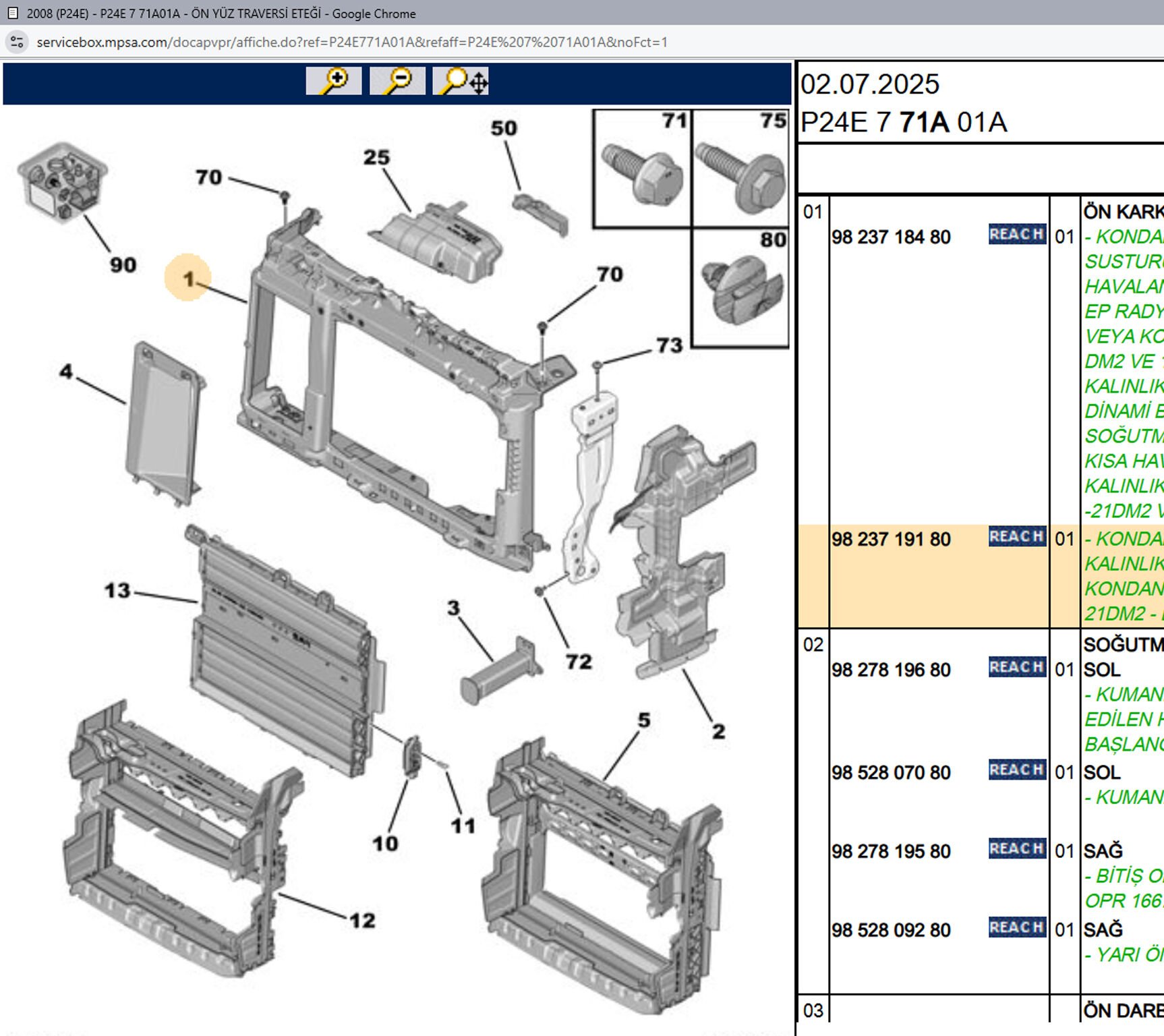Screen dimensions: 1164x1036
Task: Select the zoom-and-pan magnifier tool
Action: tap(461, 81)
